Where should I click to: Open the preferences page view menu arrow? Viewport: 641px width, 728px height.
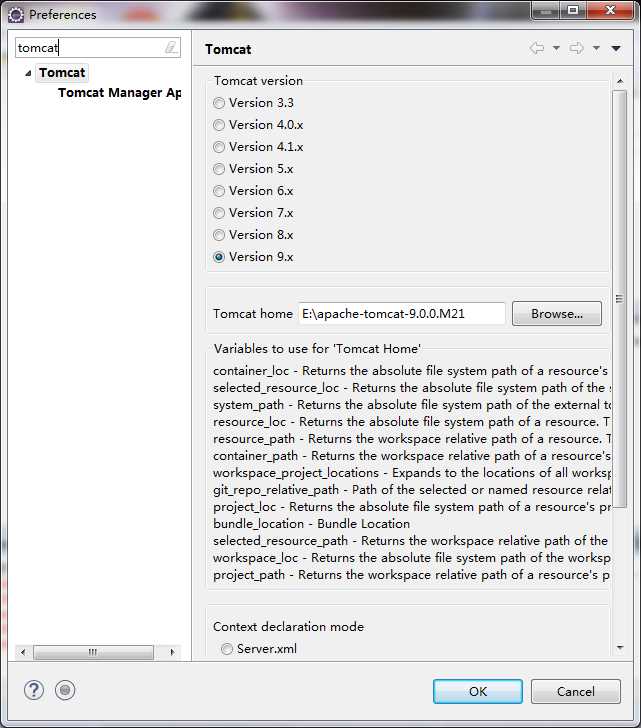(616, 48)
